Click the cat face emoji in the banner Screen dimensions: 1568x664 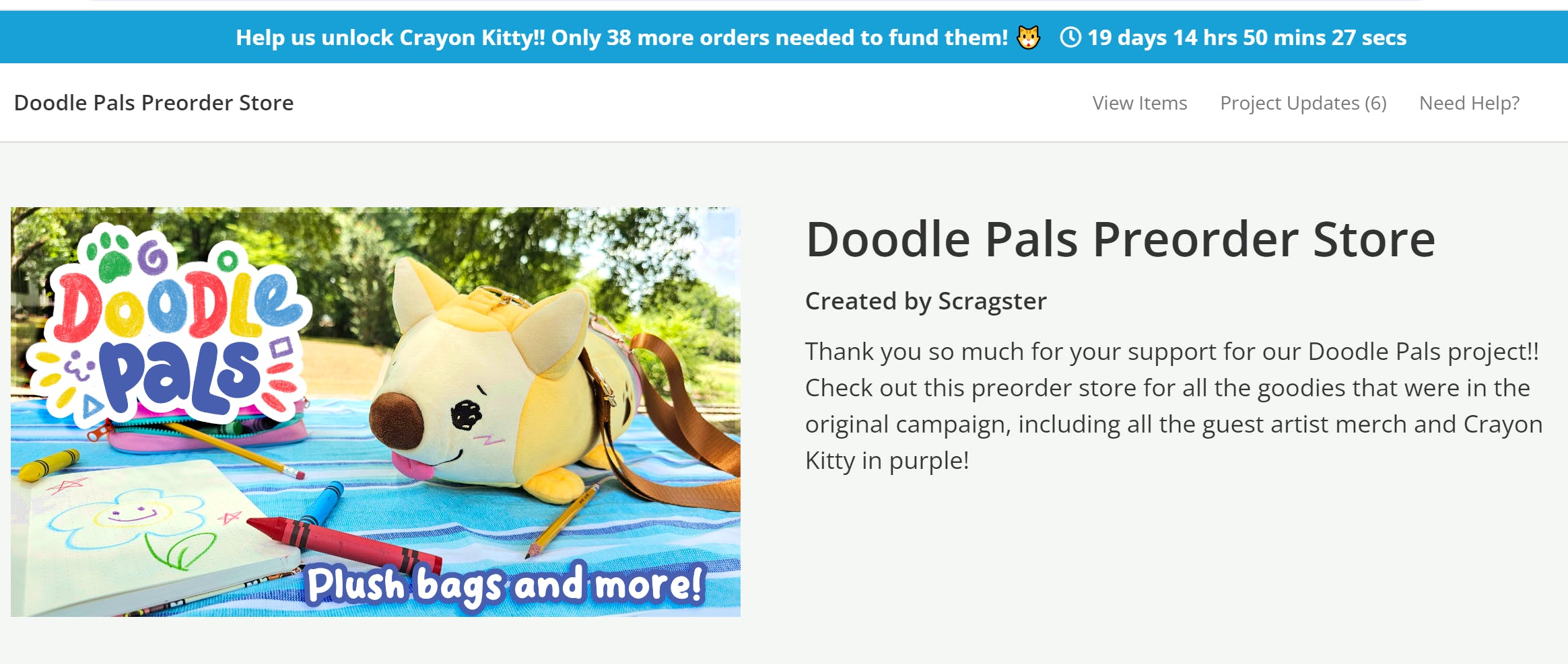[1026, 37]
